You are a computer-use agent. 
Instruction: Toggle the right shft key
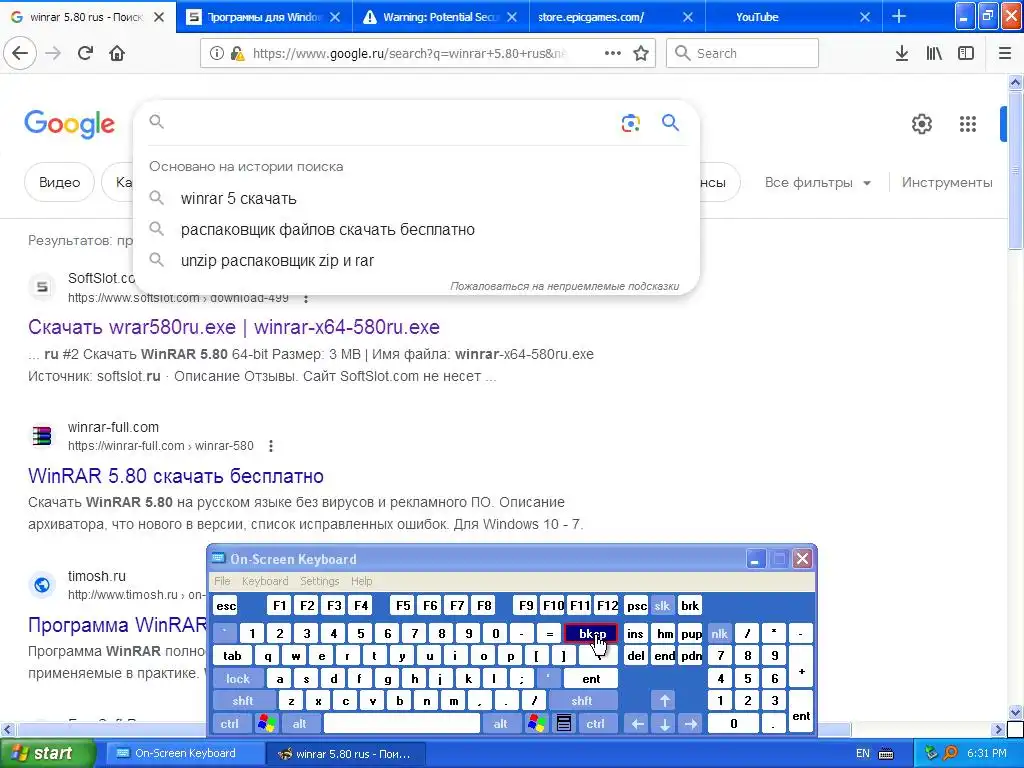click(x=582, y=701)
